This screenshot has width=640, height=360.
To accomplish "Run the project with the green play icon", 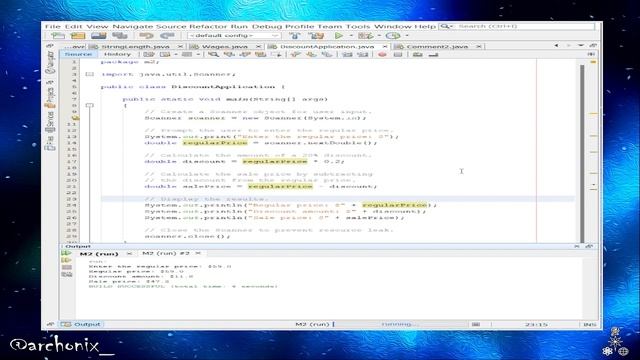I will coord(338,36).
